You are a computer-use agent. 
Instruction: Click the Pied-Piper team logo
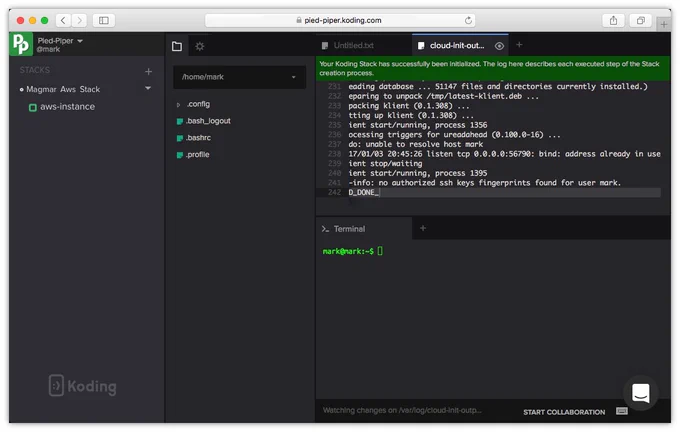click(21, 44)
